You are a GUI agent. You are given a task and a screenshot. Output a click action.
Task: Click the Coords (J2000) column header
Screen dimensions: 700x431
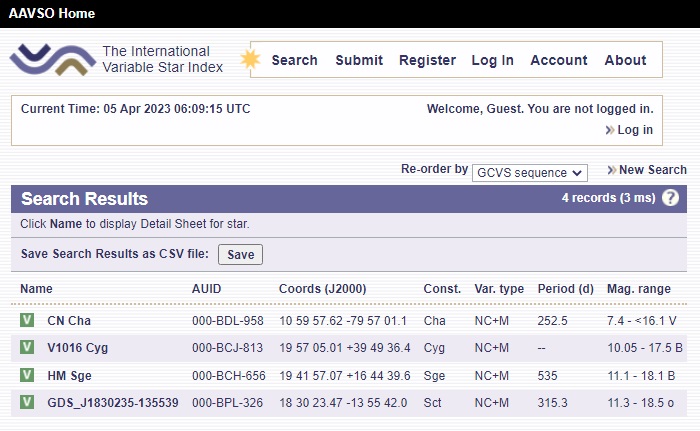pyautogui.click(x=322, y=289)
